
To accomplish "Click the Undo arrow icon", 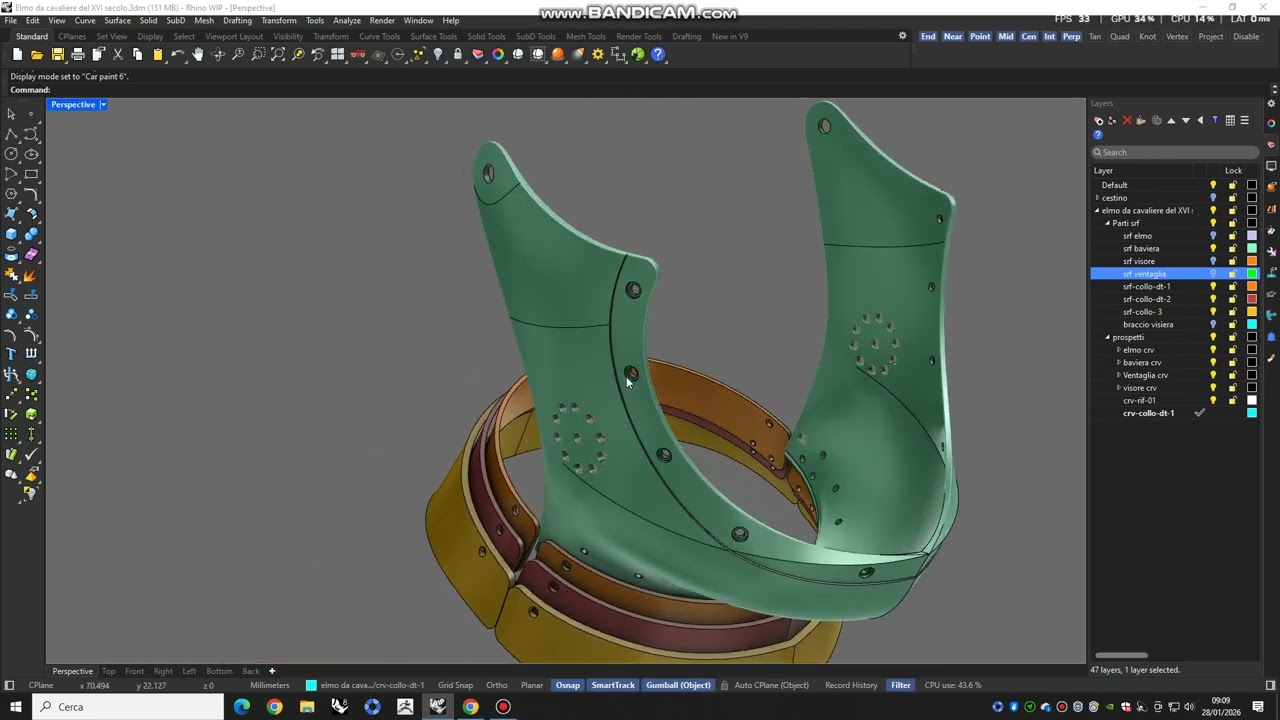I will tap(178, 55).
